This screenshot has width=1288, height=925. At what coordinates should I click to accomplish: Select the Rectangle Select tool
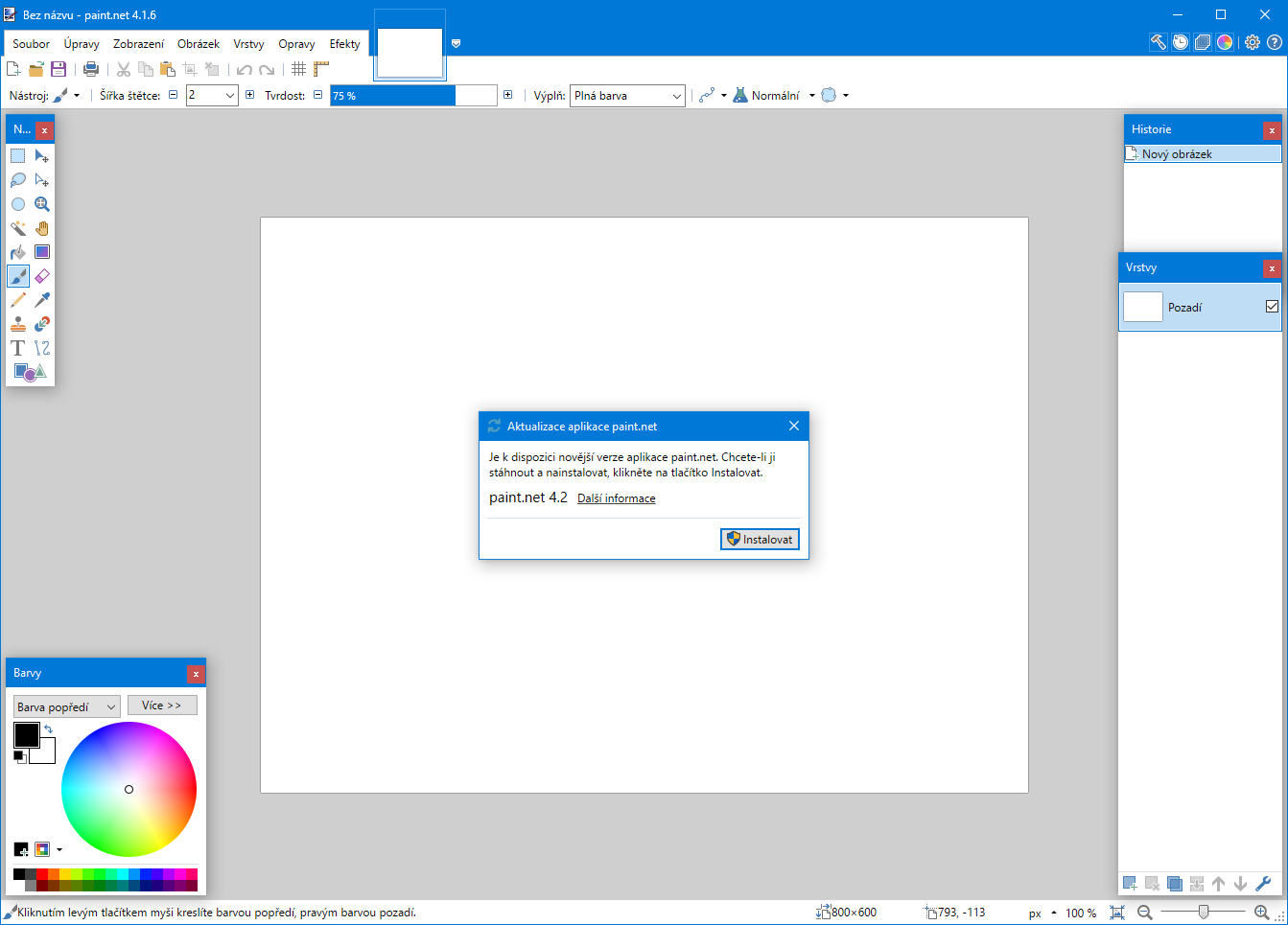(18, 156)
